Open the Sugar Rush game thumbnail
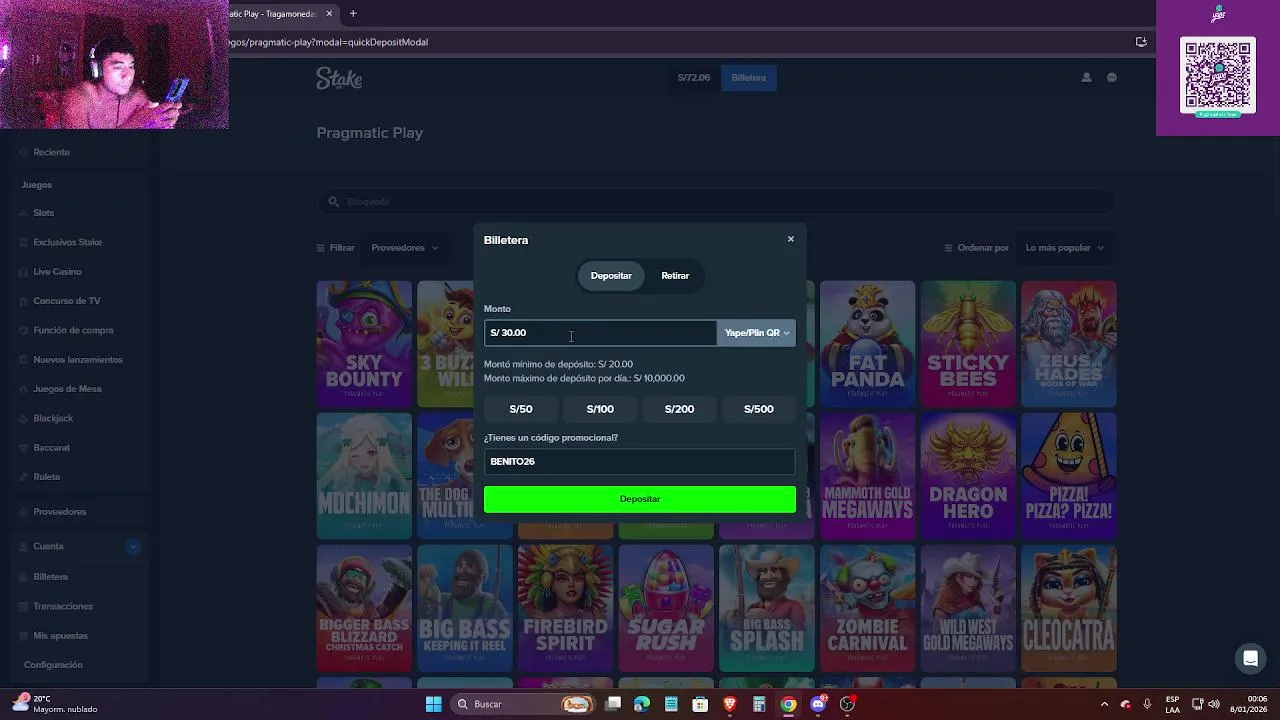This screenshot has width=1280, height=720. coord(666,608)
